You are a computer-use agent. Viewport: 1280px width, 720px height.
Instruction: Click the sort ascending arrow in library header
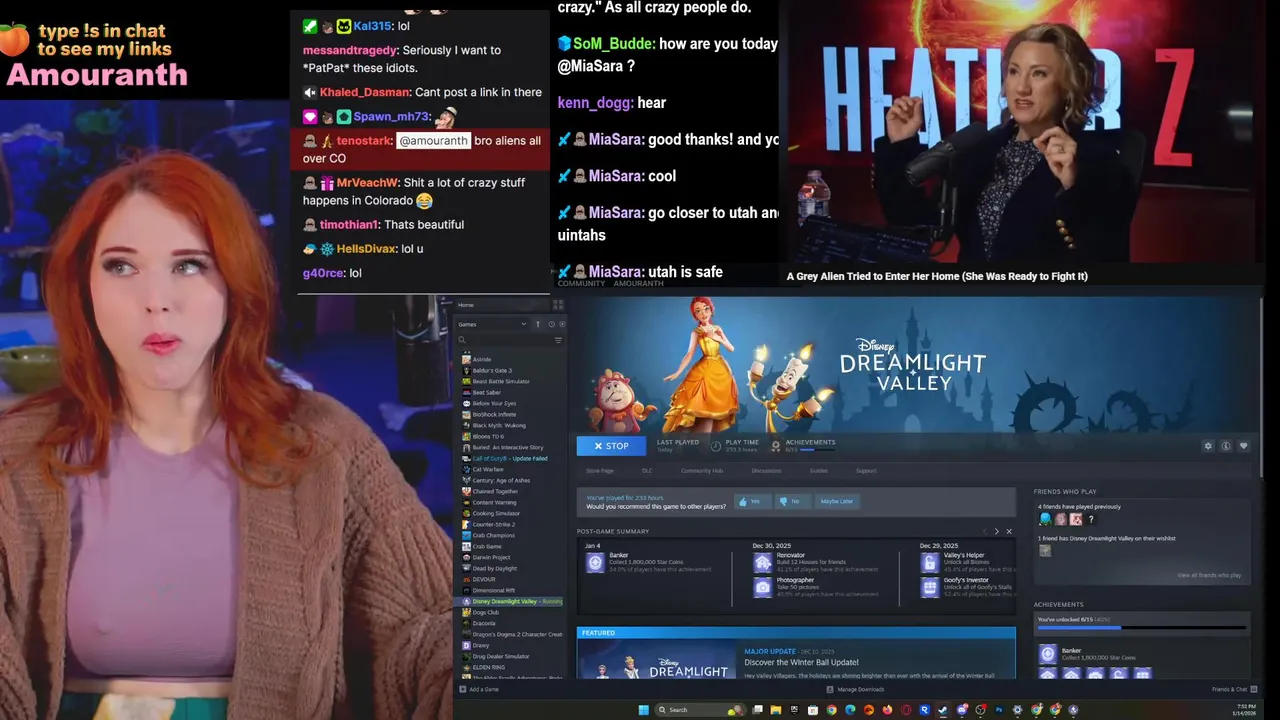pyautogui.click(x=538, y=324)
